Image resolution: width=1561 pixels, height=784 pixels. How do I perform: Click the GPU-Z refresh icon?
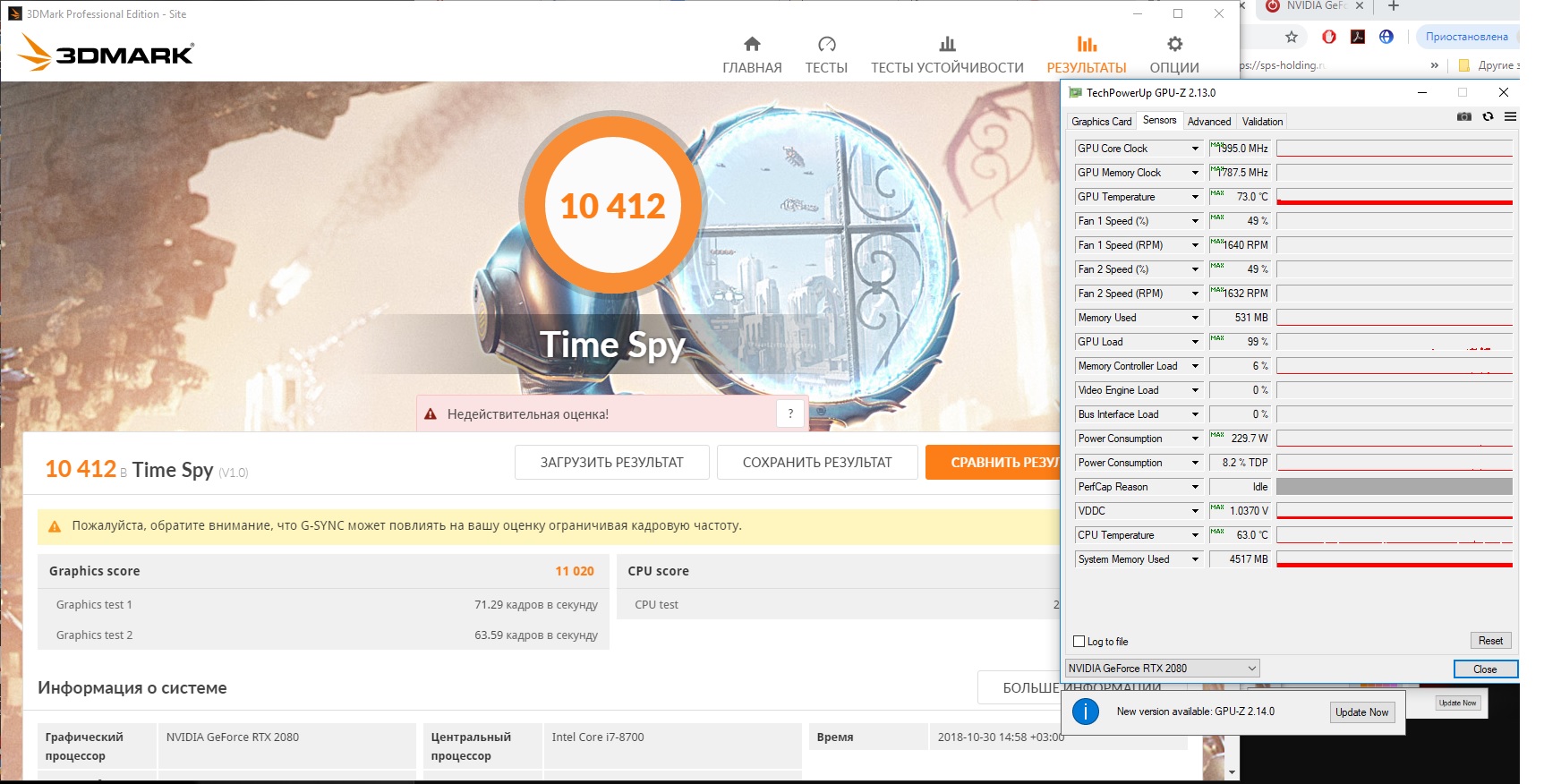pos(1488,116)
